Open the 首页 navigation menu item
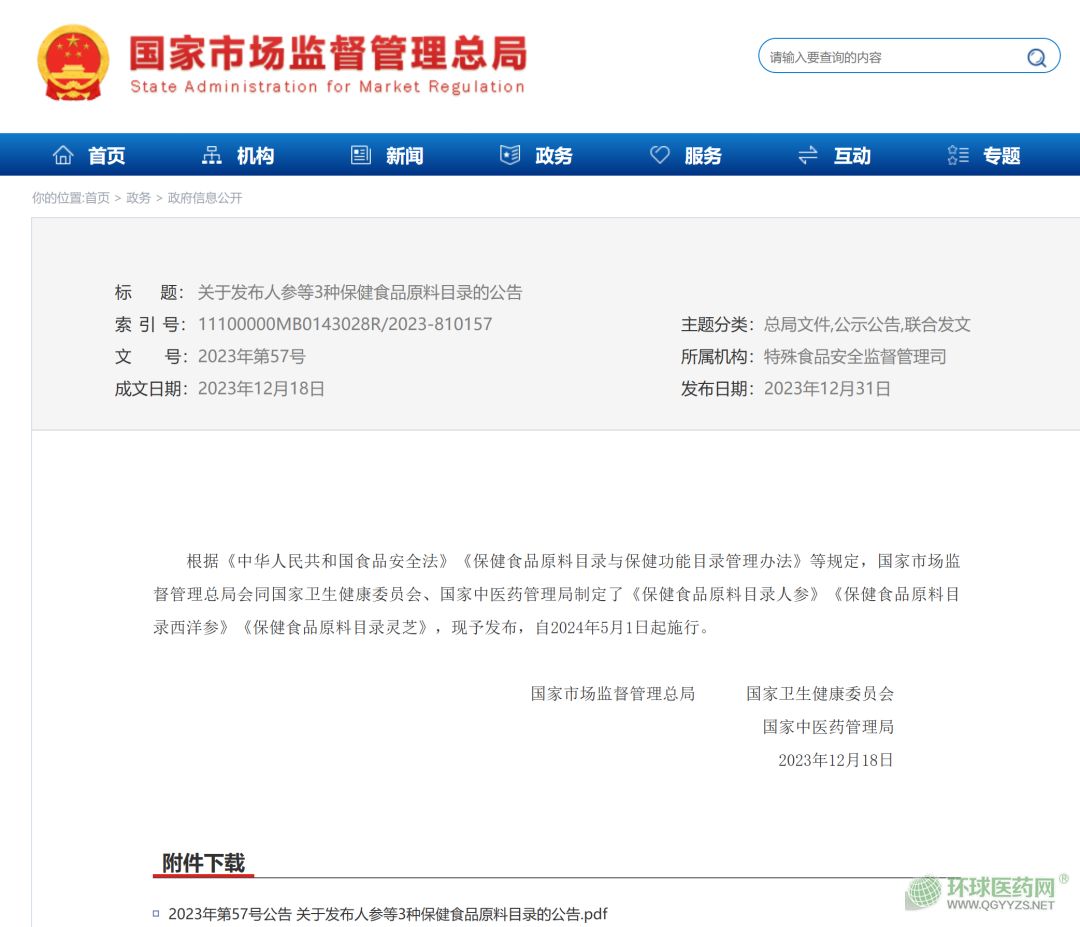The width and height of the screenshot is (1080, 927). point(107,156)
